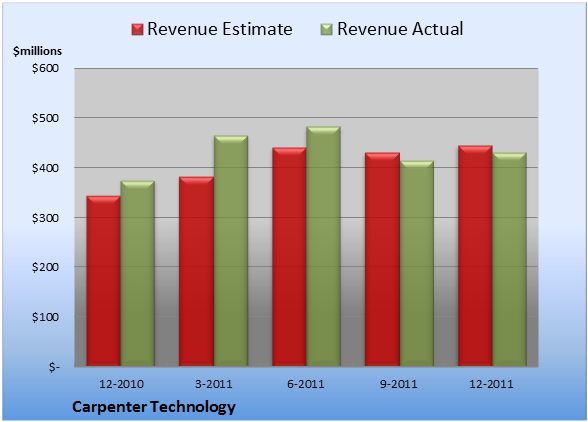Select the Revenue Estimate legend label
Screen dimensions: 588x422
(x=220, y=29)
